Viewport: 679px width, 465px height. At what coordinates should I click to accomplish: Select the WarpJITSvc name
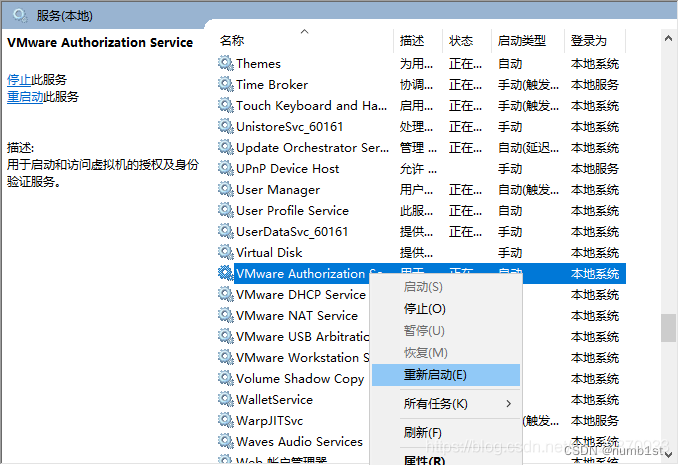click(x=269, y=421)
